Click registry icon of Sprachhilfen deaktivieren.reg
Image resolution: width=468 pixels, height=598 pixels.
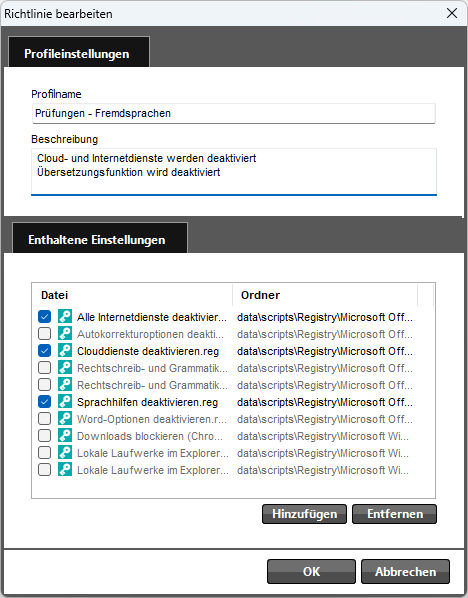click(65, 402)
